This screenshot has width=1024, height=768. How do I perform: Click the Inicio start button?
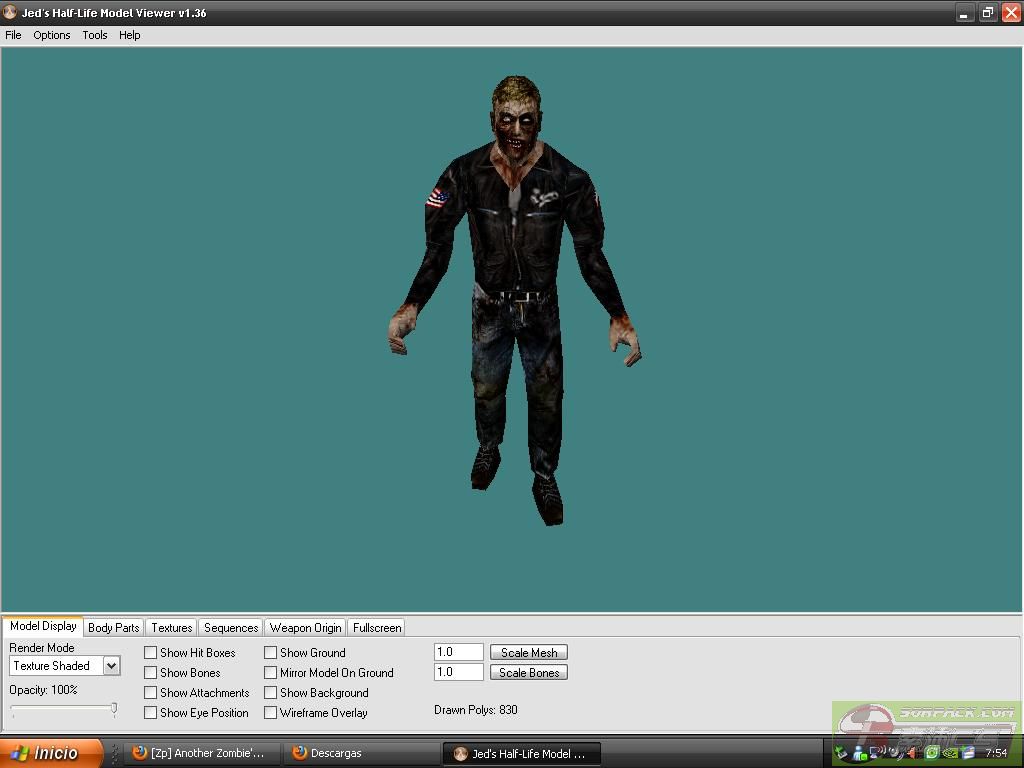[x=50, y=753]
